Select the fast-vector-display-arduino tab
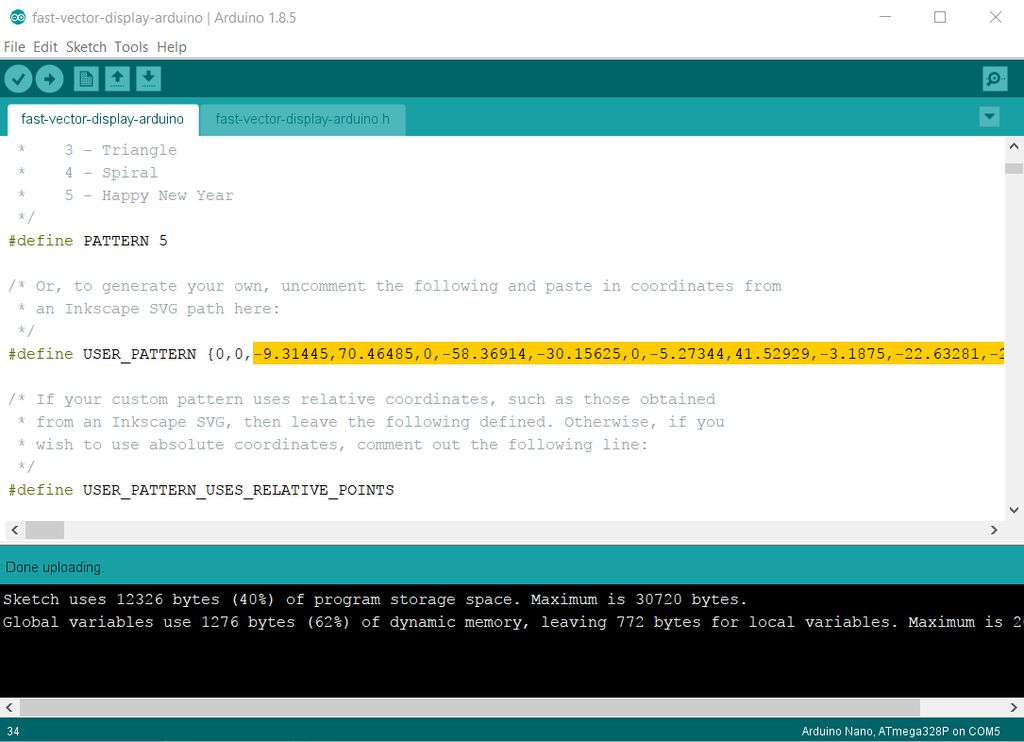The image size is (1024, 742). tap(103, 120)
